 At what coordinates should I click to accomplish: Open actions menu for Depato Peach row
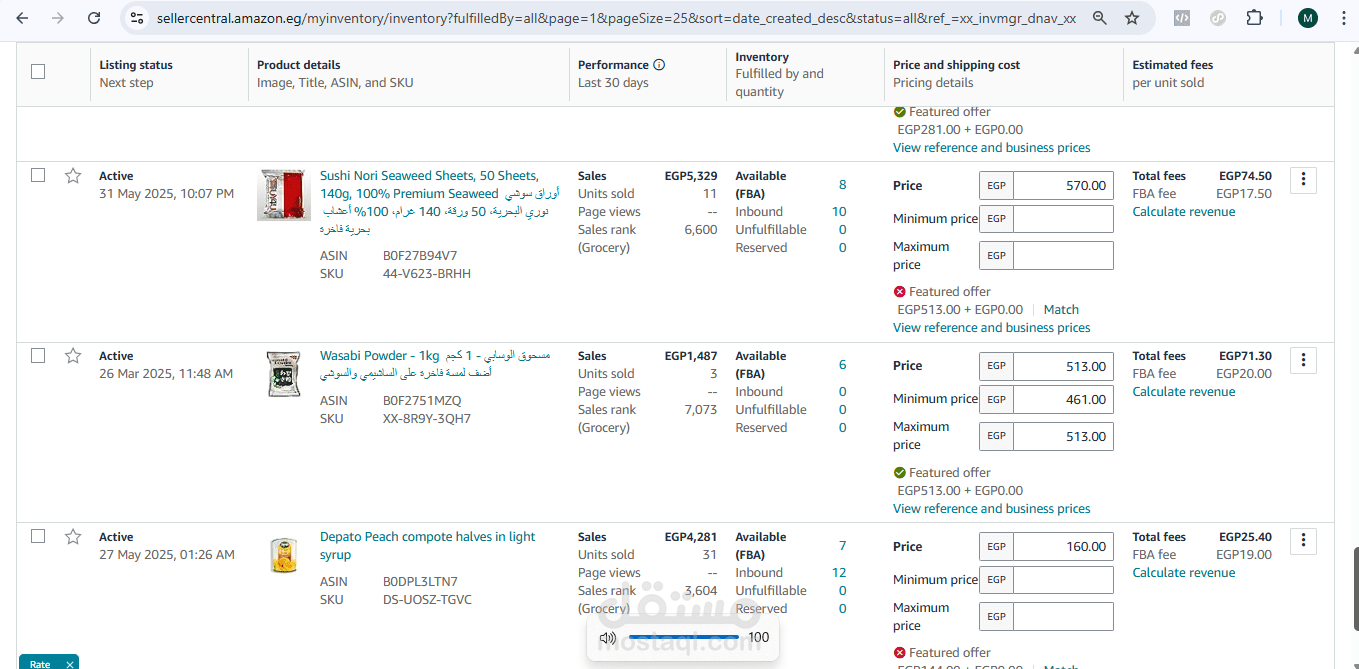tap(1303, 541)
